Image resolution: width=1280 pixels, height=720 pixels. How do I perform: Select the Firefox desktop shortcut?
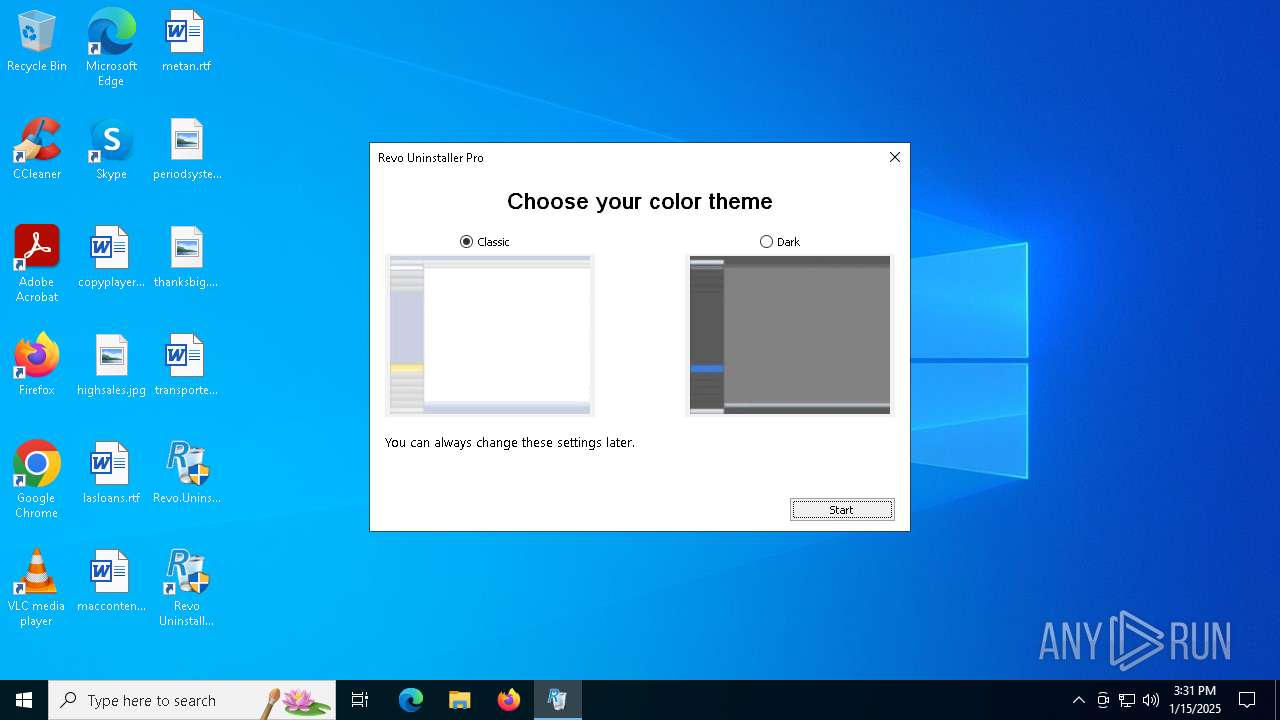click(x=37, y=366)
